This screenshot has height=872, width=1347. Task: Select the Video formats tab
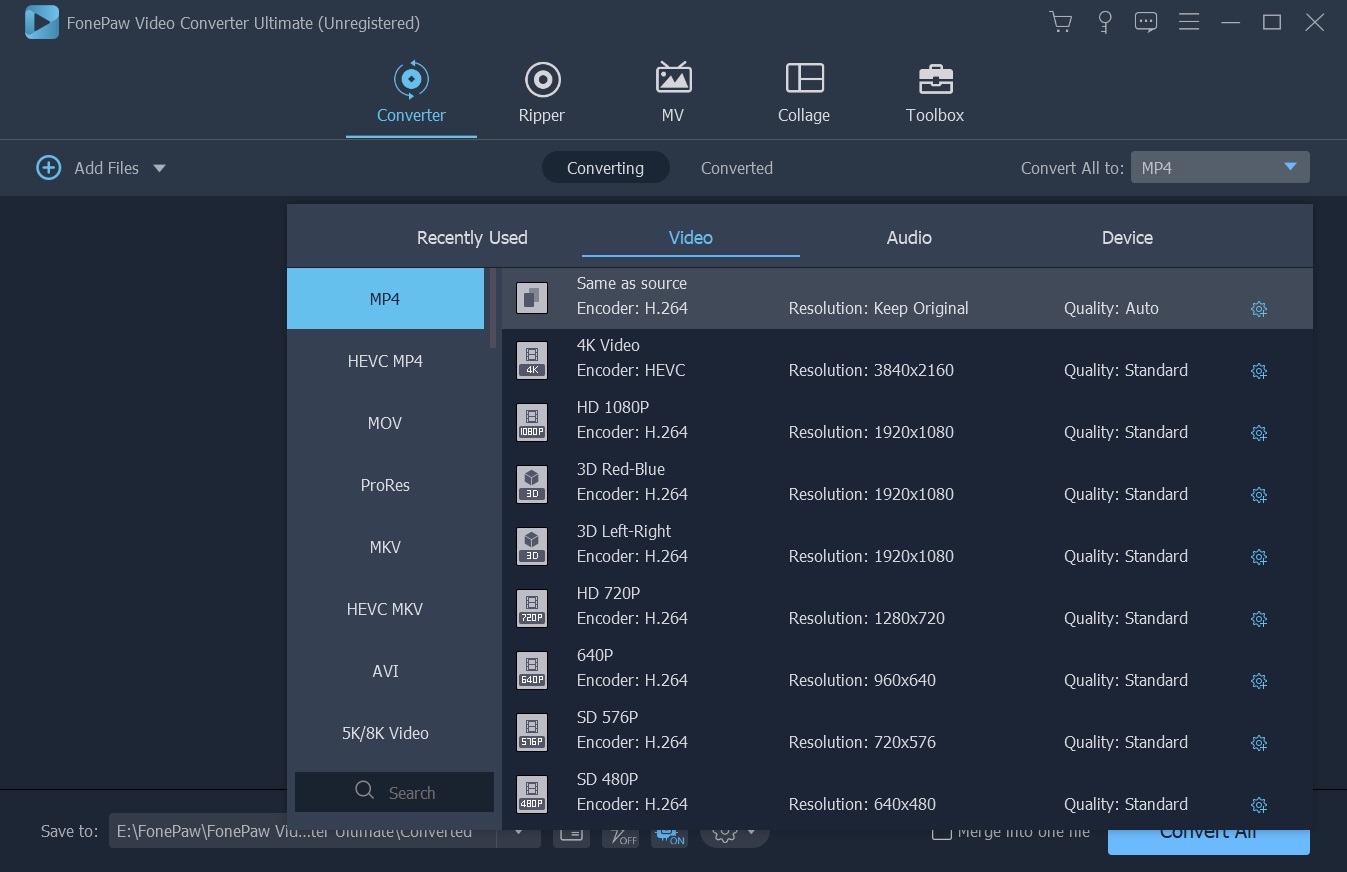coord(691,238)
